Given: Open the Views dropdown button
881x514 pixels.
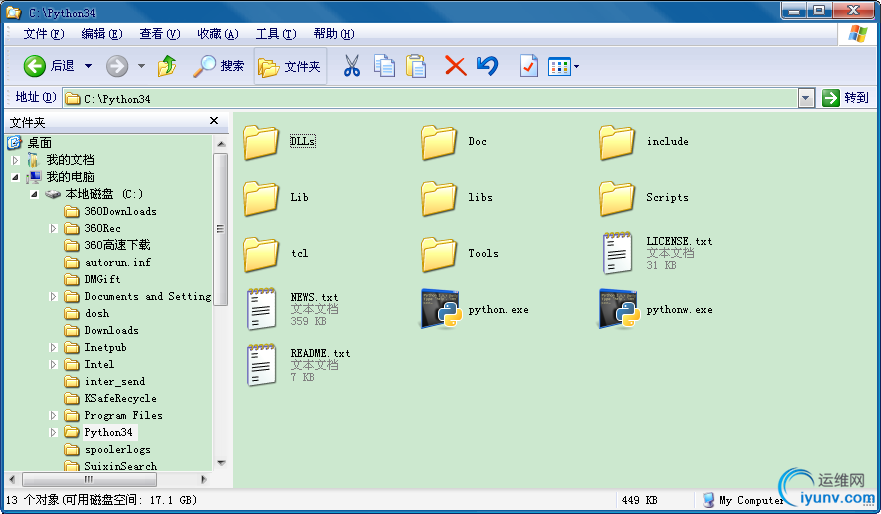Looking at the screenshot, I should pyautogui.click(x=564, y=66).
